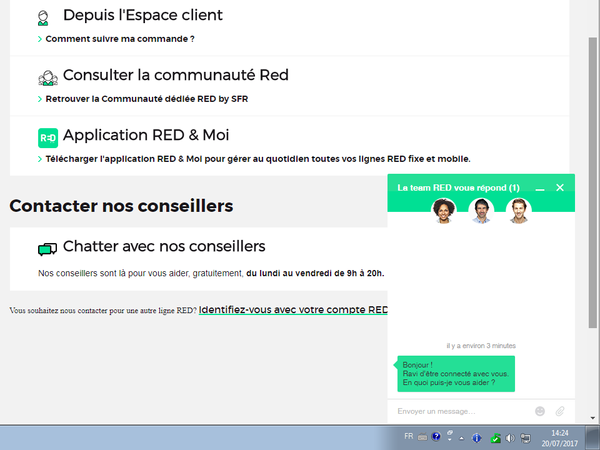Click the green checkmark tray icon
Viewport: 600px width, 450px height.
click(x=495, y=438)
